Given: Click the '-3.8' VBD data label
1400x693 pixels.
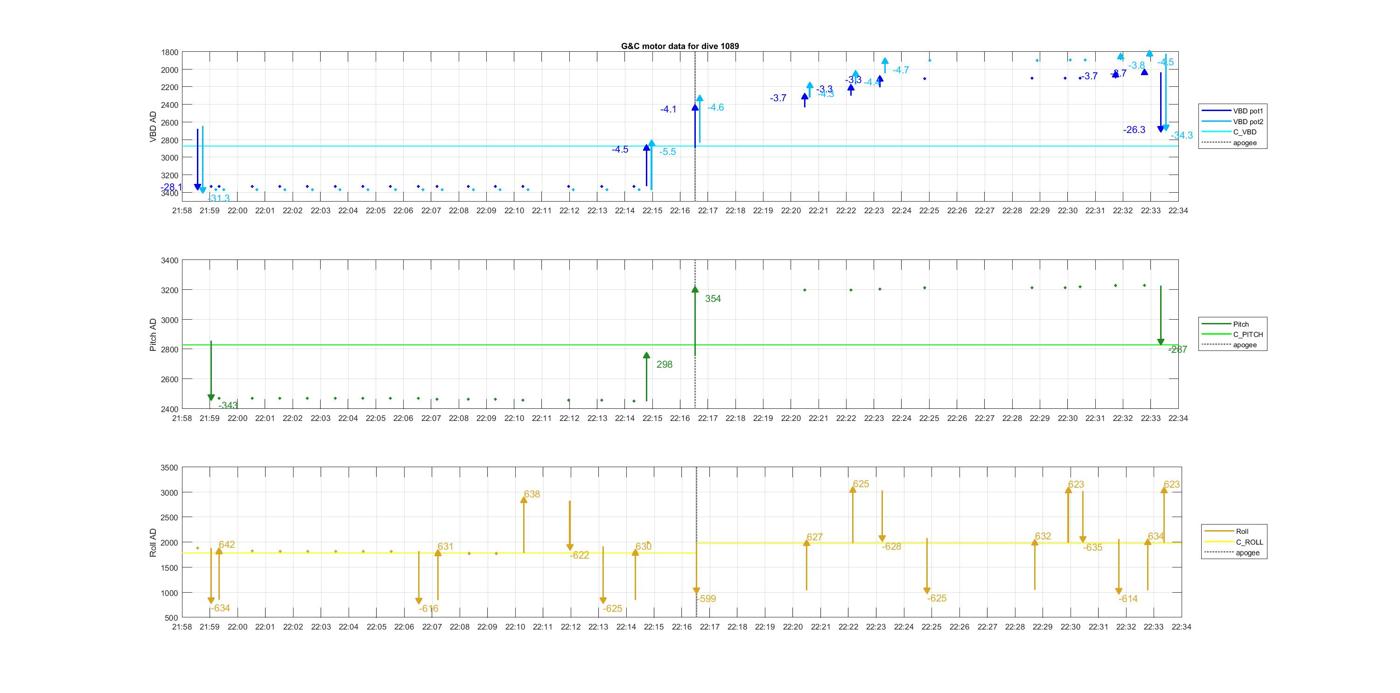Looking at the screenshot, I should point(1137,65).
